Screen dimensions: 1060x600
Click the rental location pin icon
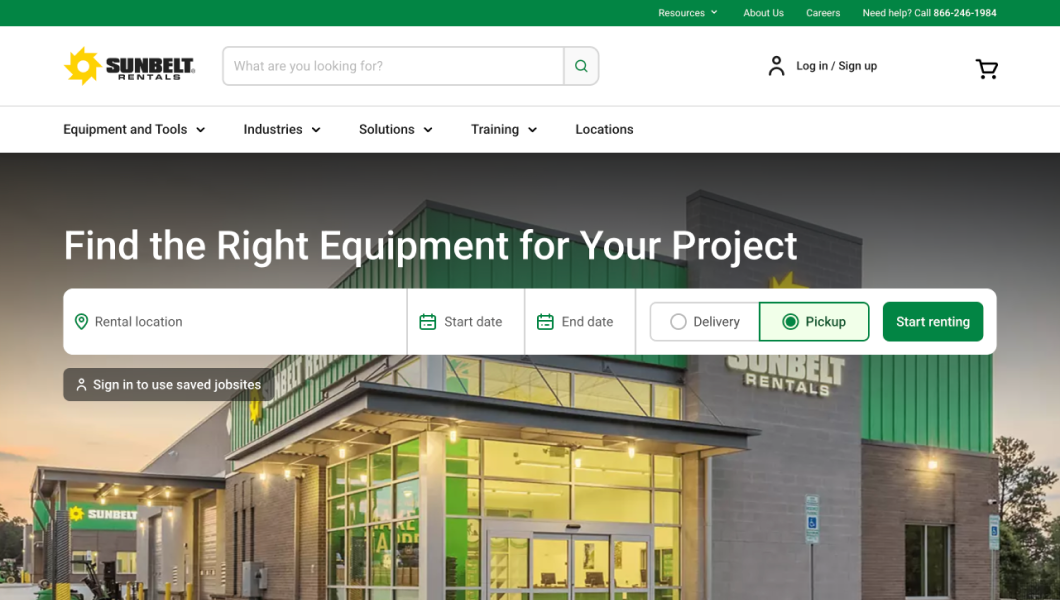[82, 322]
